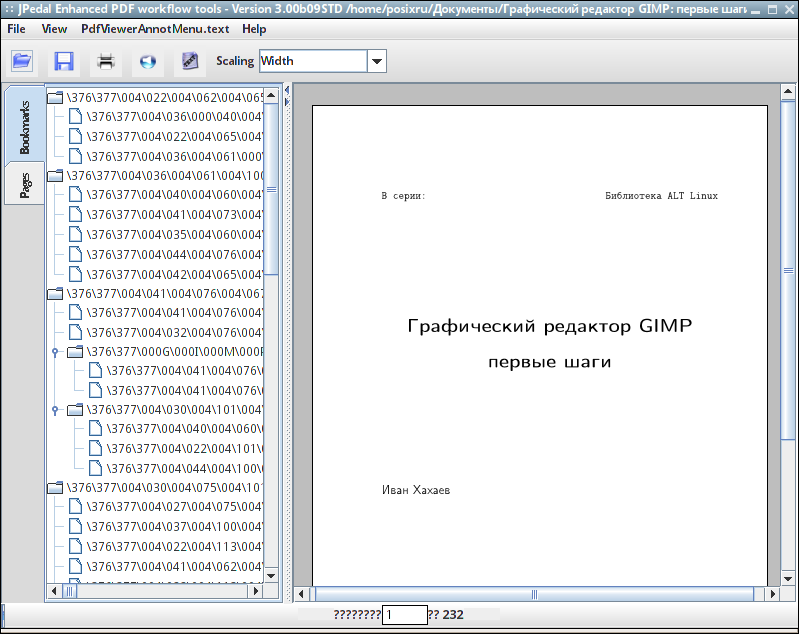The width and height of the screenshot is (799, 634).
Task: Open a PDF file with the folder icon
Action: [x=22, y=61]
